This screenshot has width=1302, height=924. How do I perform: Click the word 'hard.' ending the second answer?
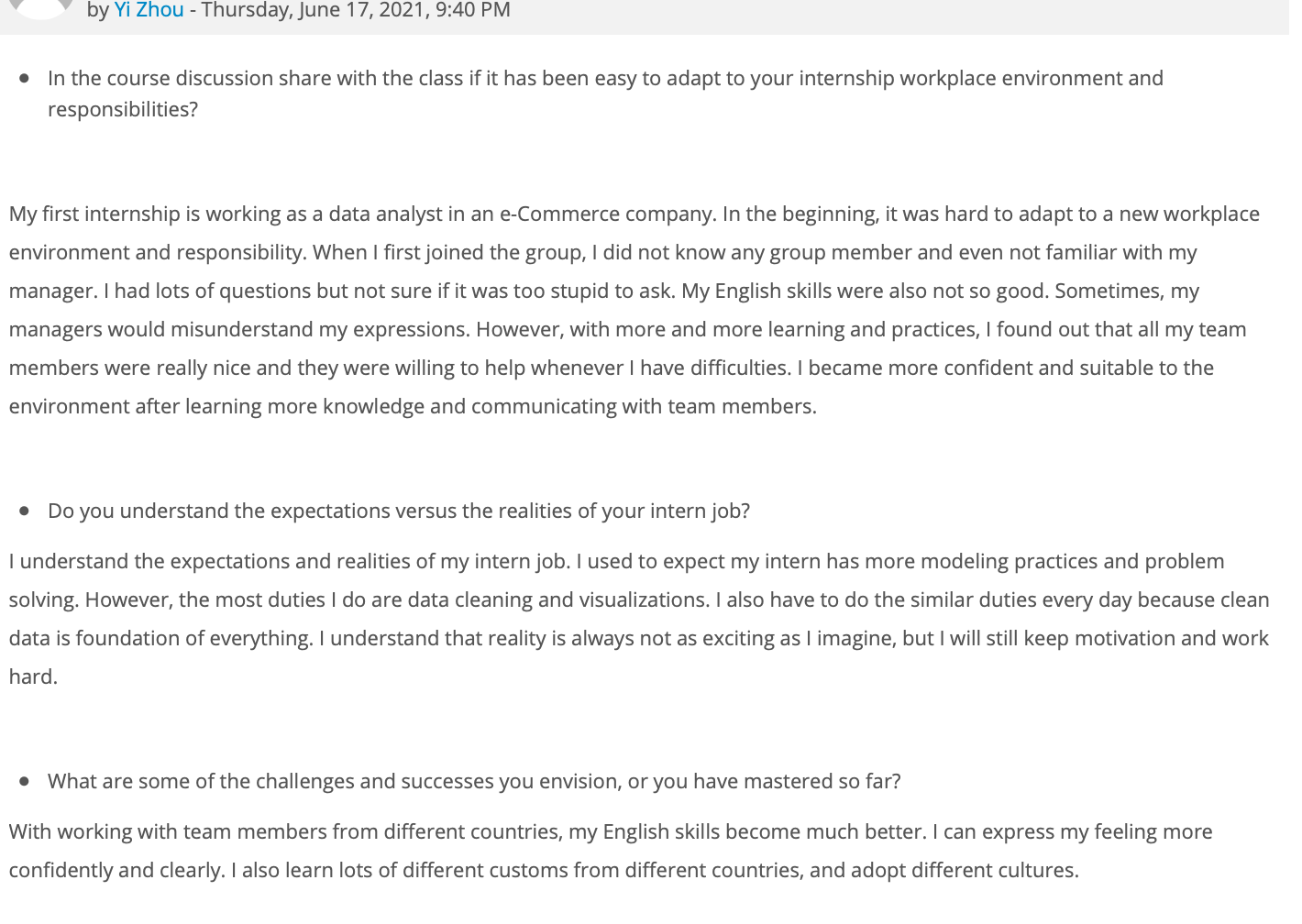tap(33, 677)
